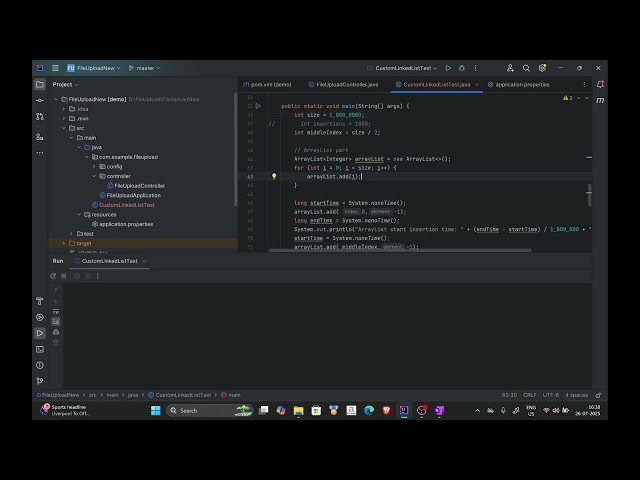The width and height of the screenshot is (640, 480).
Task: Close the CustomLinkedListTest run tab
Action: pos(144,261)
